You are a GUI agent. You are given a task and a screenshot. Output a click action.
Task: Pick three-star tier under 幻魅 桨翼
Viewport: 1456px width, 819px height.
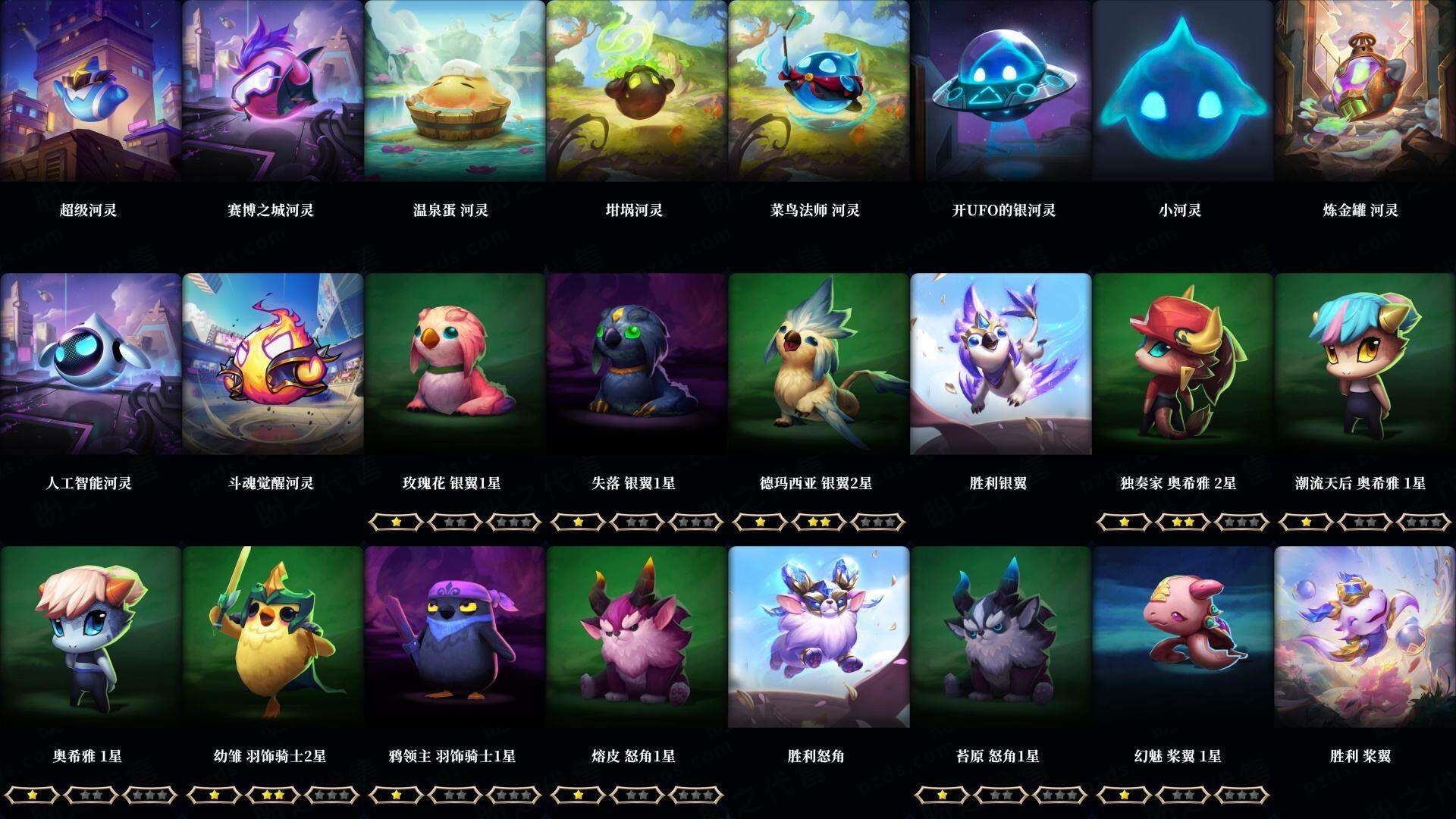click(x=1242, y=795)
